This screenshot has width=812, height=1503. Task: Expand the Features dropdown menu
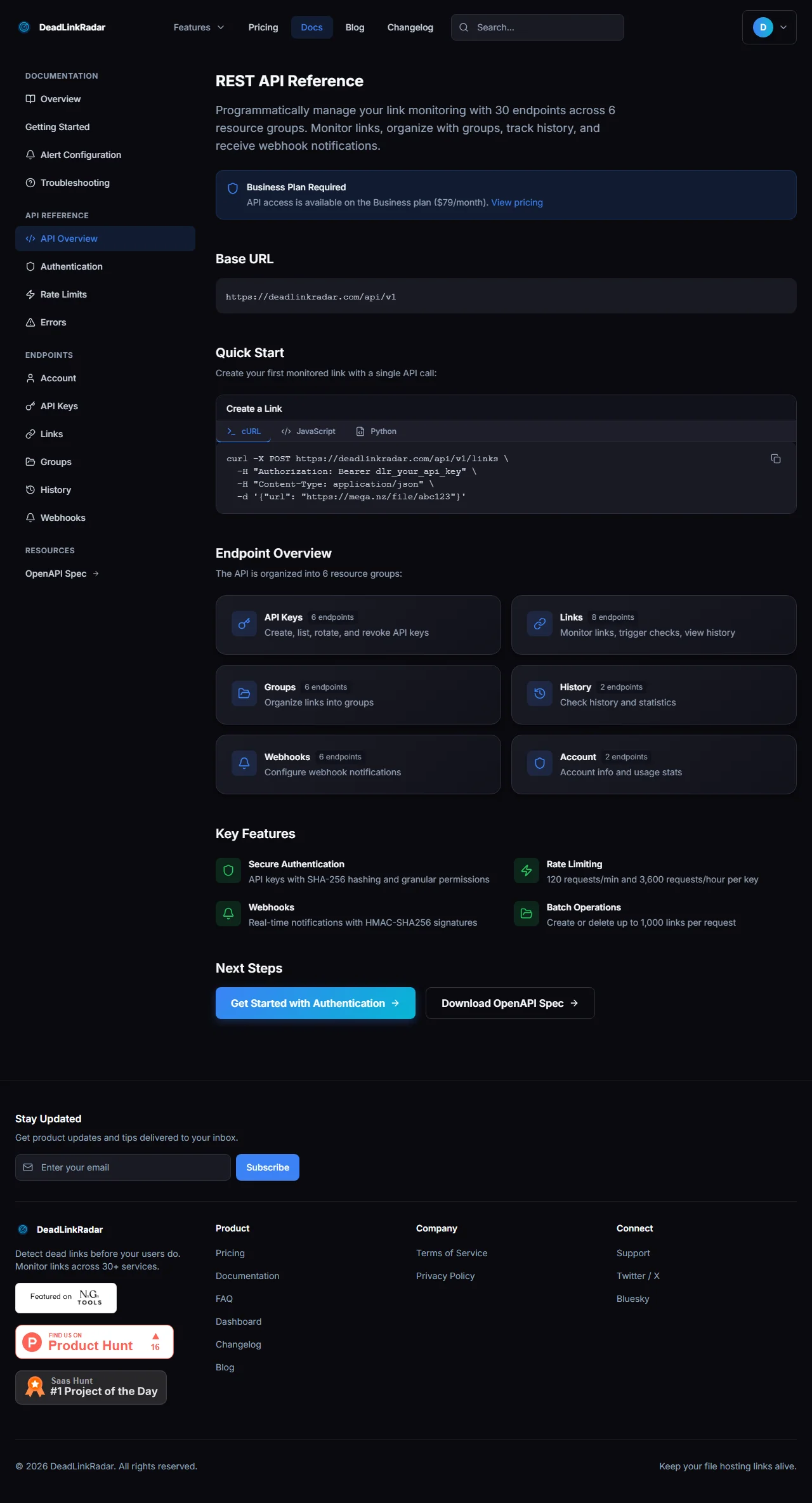click(199, 27)
